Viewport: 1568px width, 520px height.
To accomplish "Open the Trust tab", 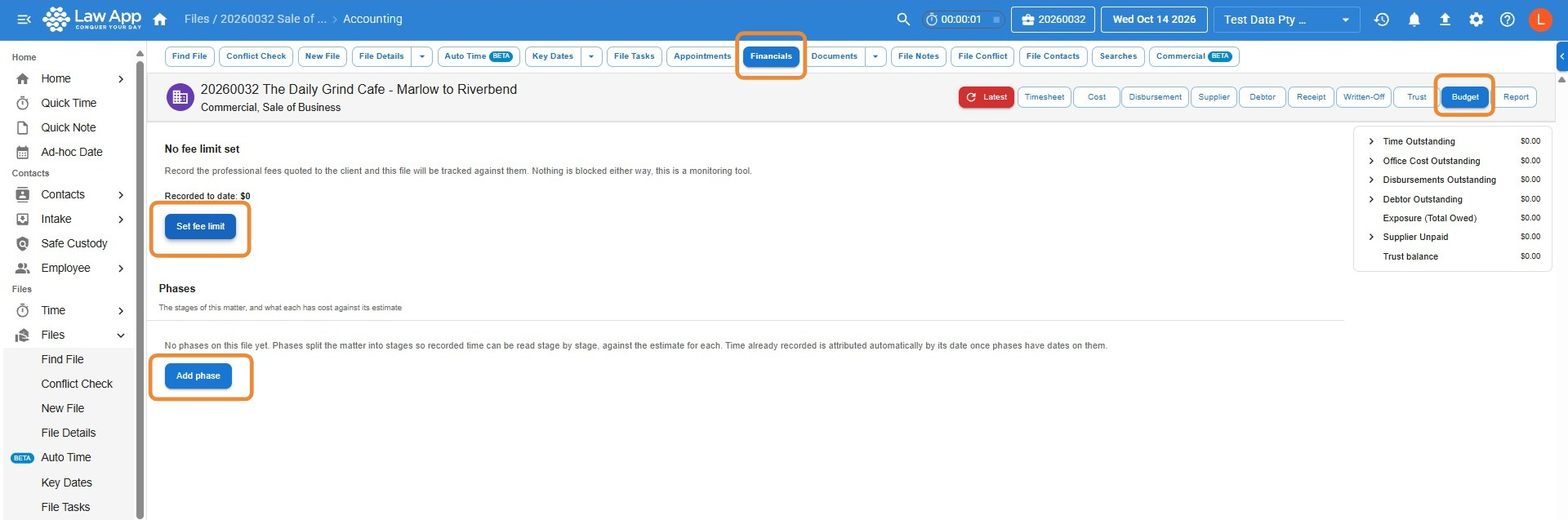I will pos(1416,97).
